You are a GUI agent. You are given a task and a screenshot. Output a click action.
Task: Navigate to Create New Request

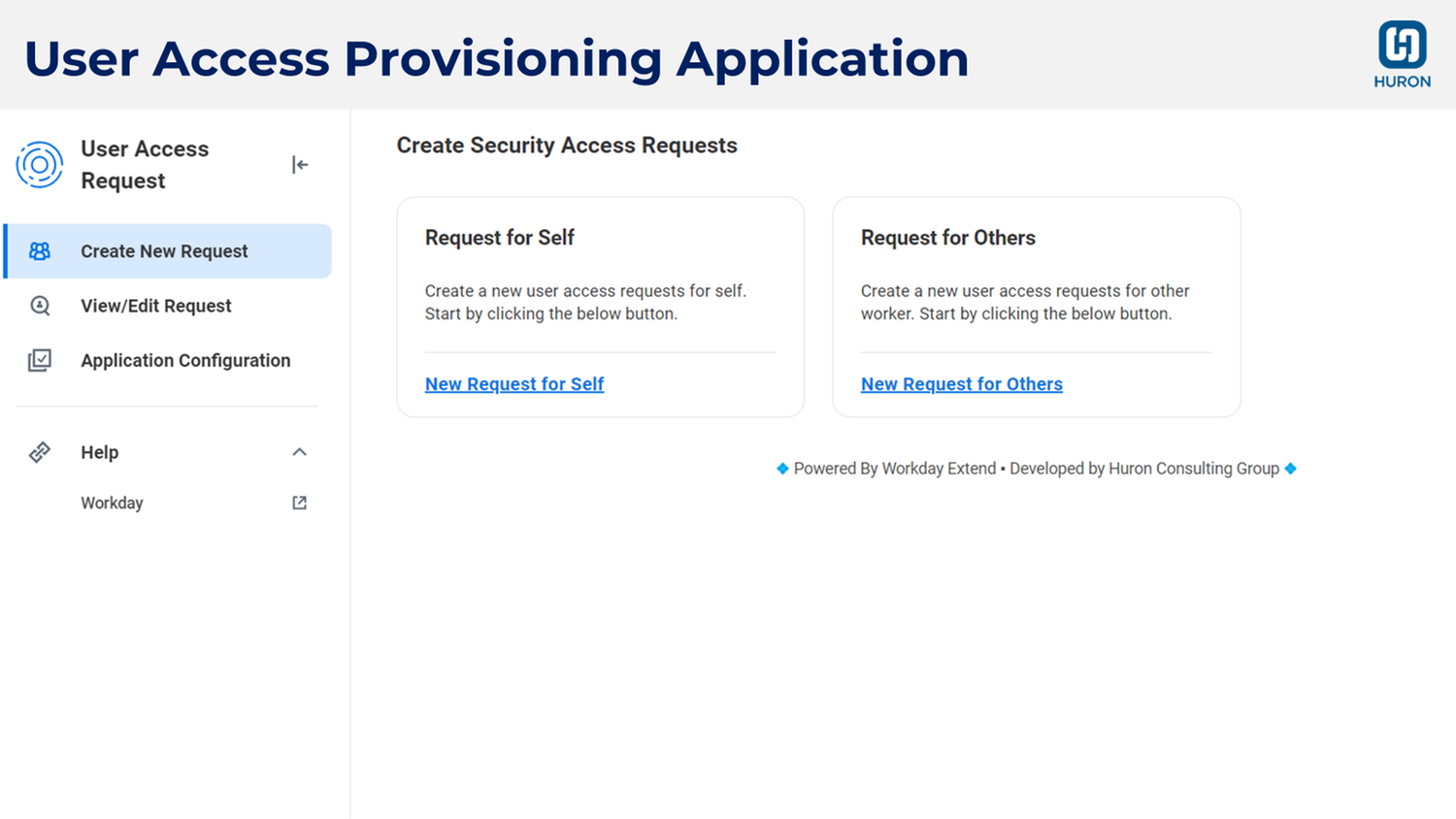coord(164,250)
